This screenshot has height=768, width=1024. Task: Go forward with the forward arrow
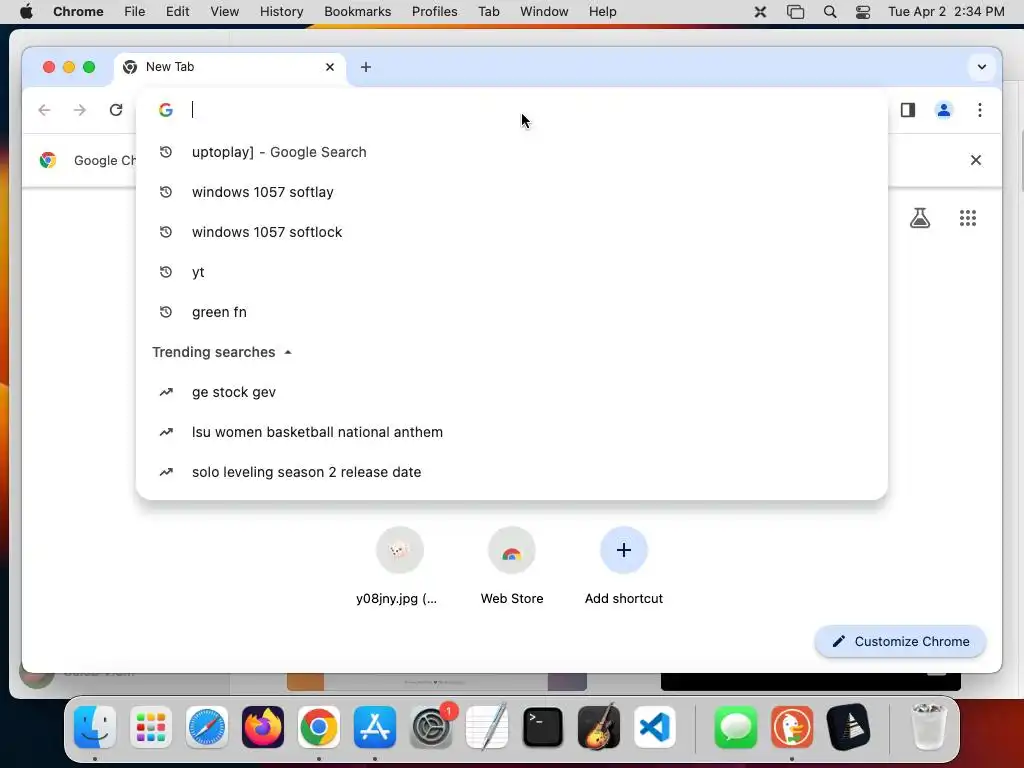80,110
